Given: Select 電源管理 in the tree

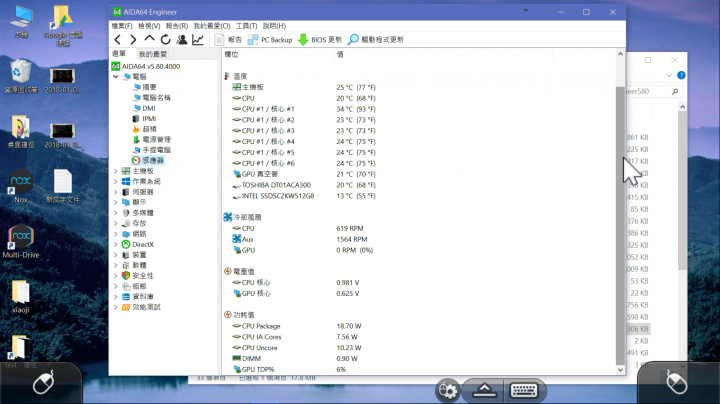Looking at the screenshot, I should pos(152,139).
